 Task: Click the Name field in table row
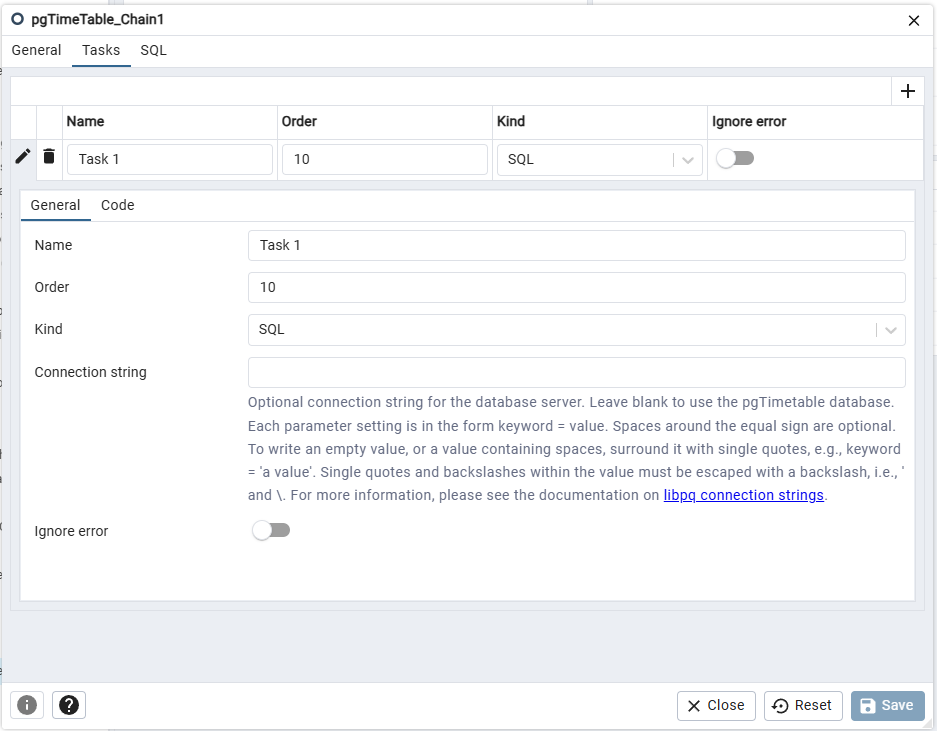pyautogui.click(x=170, y=160)
